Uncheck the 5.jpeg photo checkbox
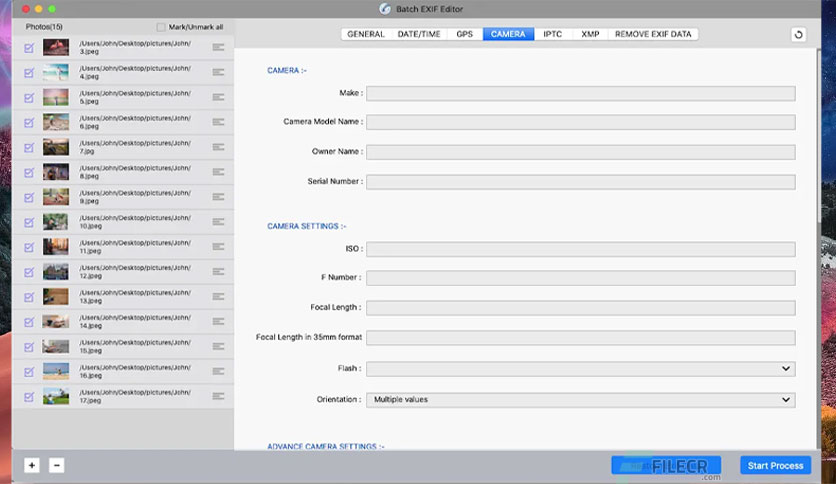 [x=29, y=98]
